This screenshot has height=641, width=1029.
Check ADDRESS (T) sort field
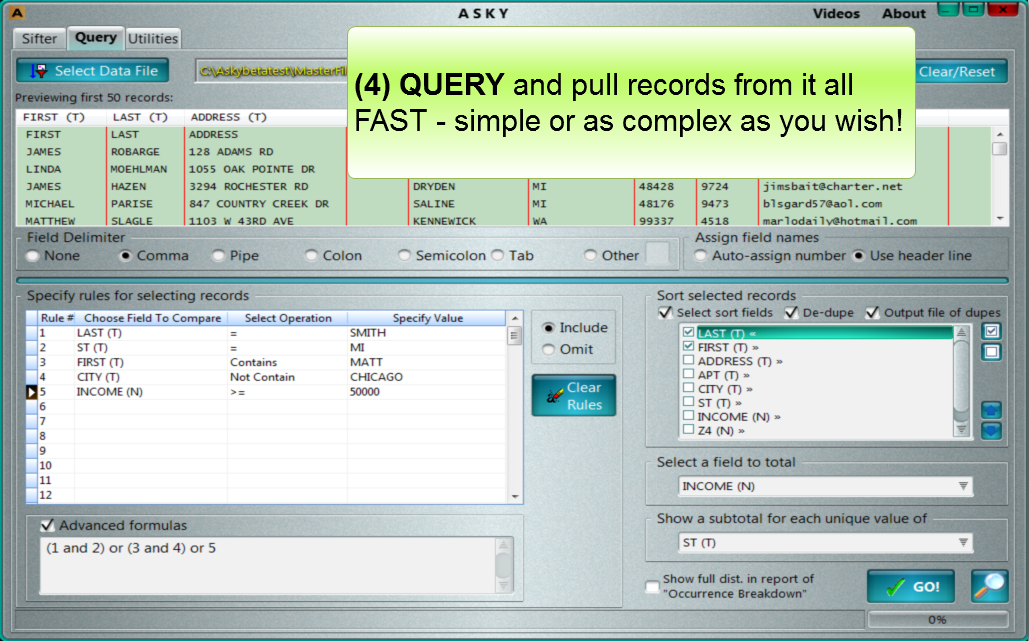(688, 360)
